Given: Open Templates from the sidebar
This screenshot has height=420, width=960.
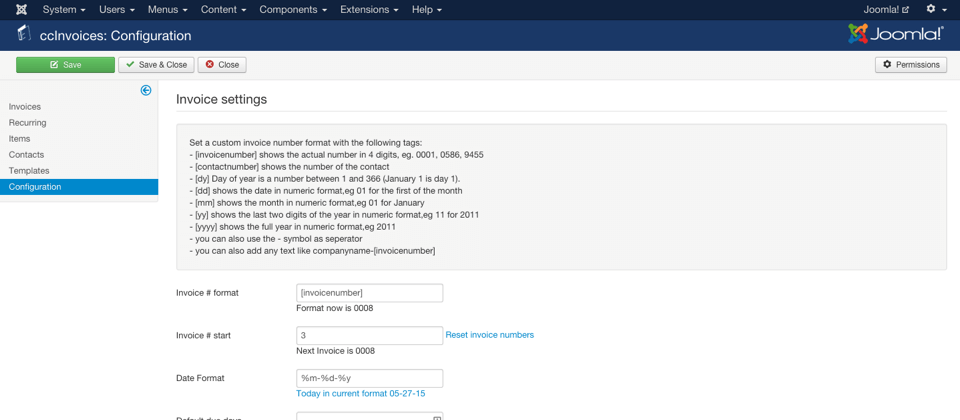Looking at the screenshot, I should pos(29,171).
